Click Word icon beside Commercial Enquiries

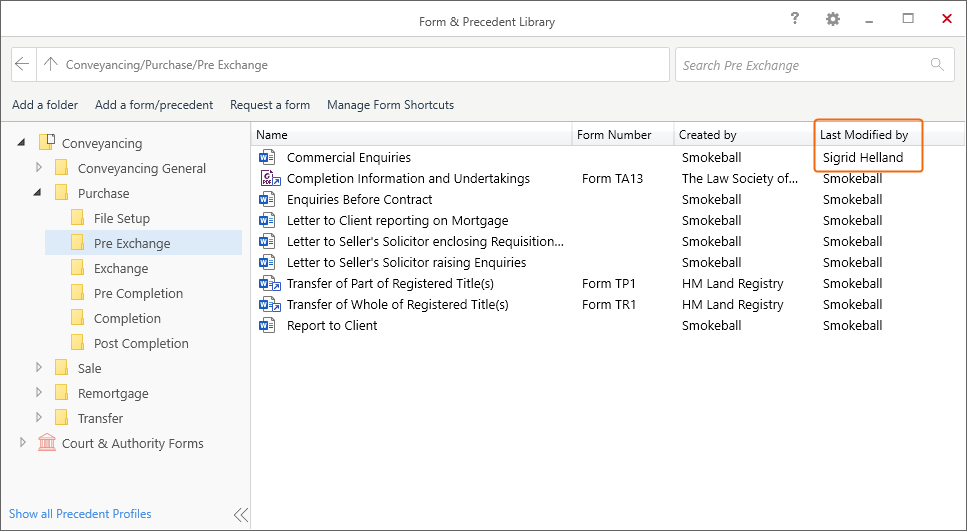[267, 157]
